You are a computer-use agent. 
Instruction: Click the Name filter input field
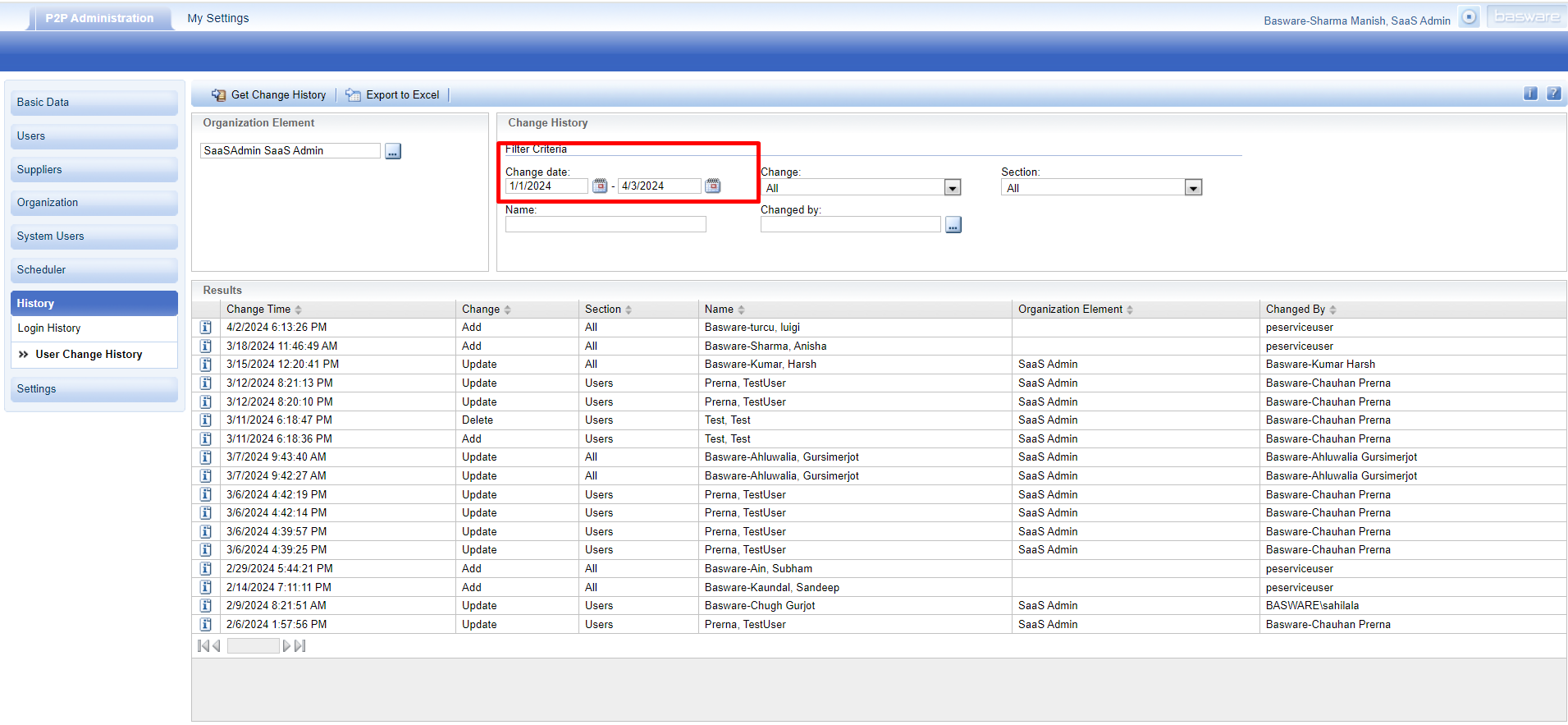(605, 225)
